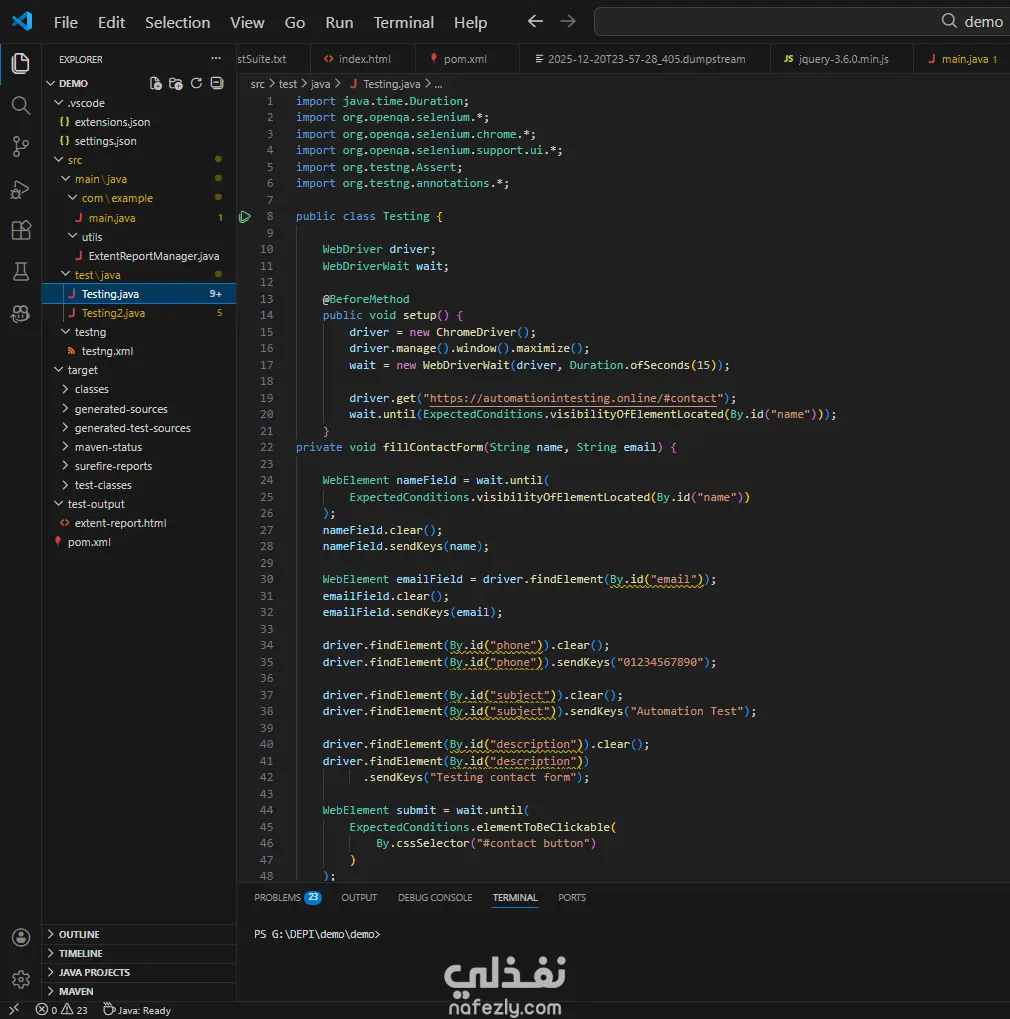Click the New File icon in Explorer

(155, 83)
